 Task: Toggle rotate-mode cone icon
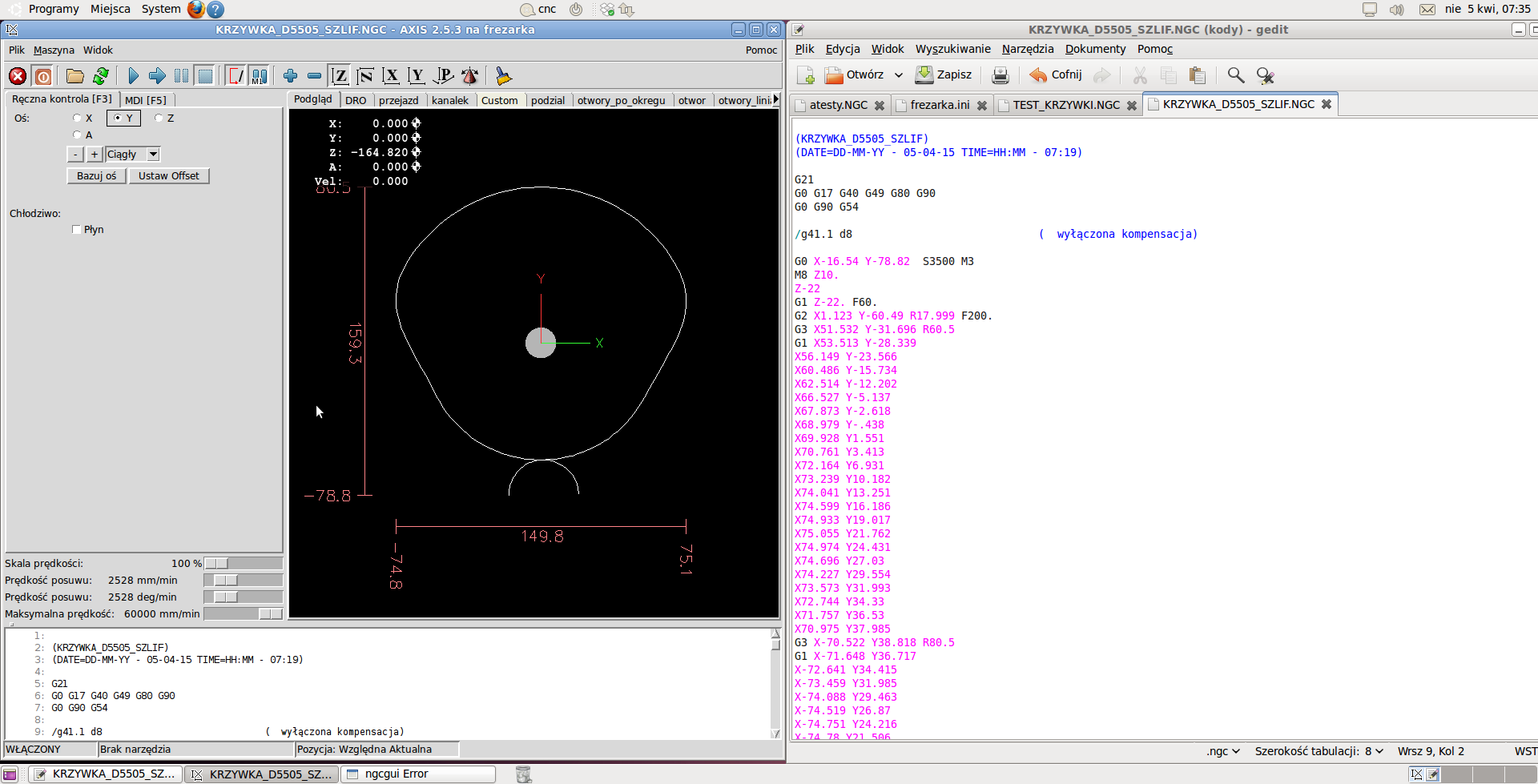point(470,76)
